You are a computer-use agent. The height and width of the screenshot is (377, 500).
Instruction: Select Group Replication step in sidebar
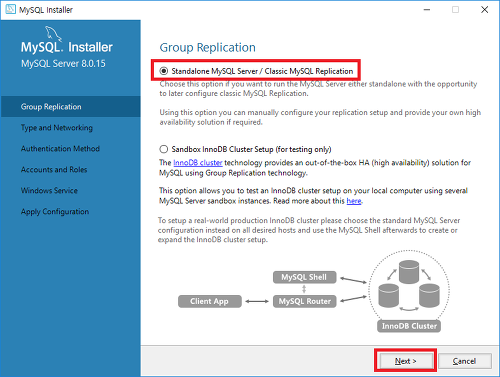71,107
